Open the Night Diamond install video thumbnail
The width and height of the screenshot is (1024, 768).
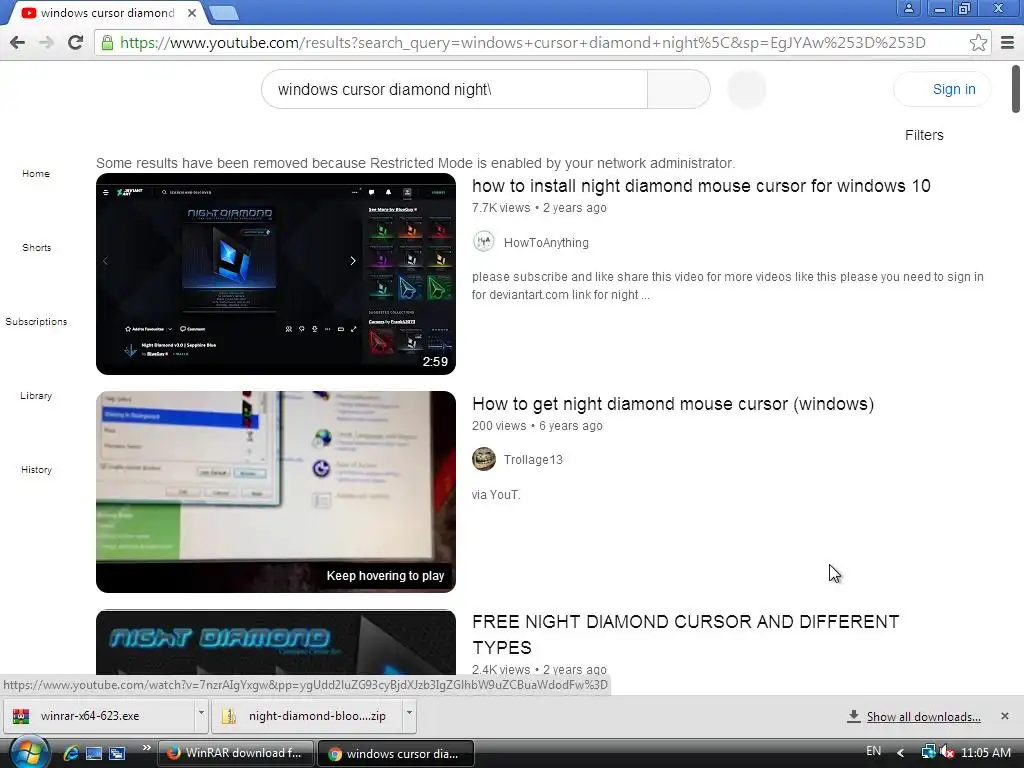(x=276, y=274)
